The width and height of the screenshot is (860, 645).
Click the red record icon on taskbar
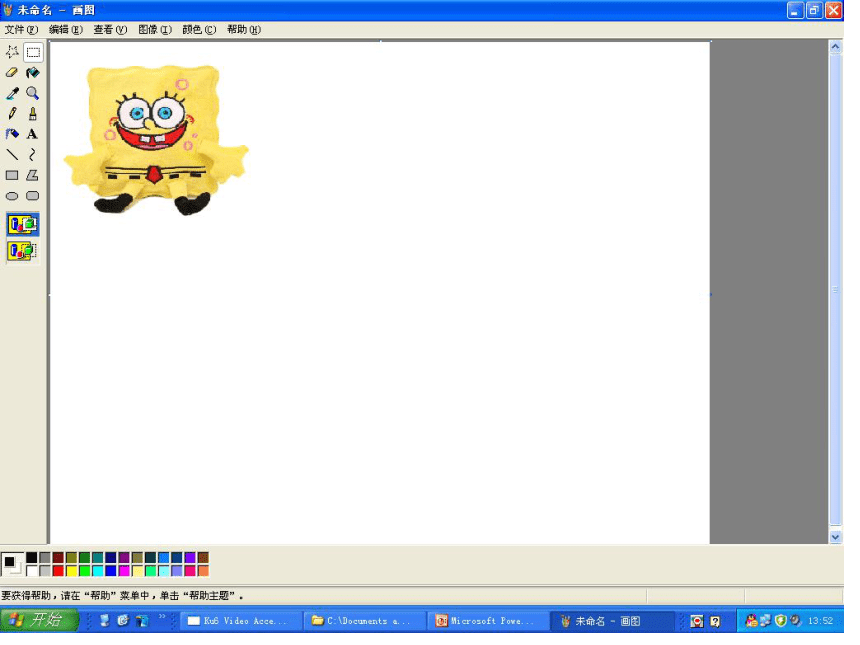(x=697, y=621)
